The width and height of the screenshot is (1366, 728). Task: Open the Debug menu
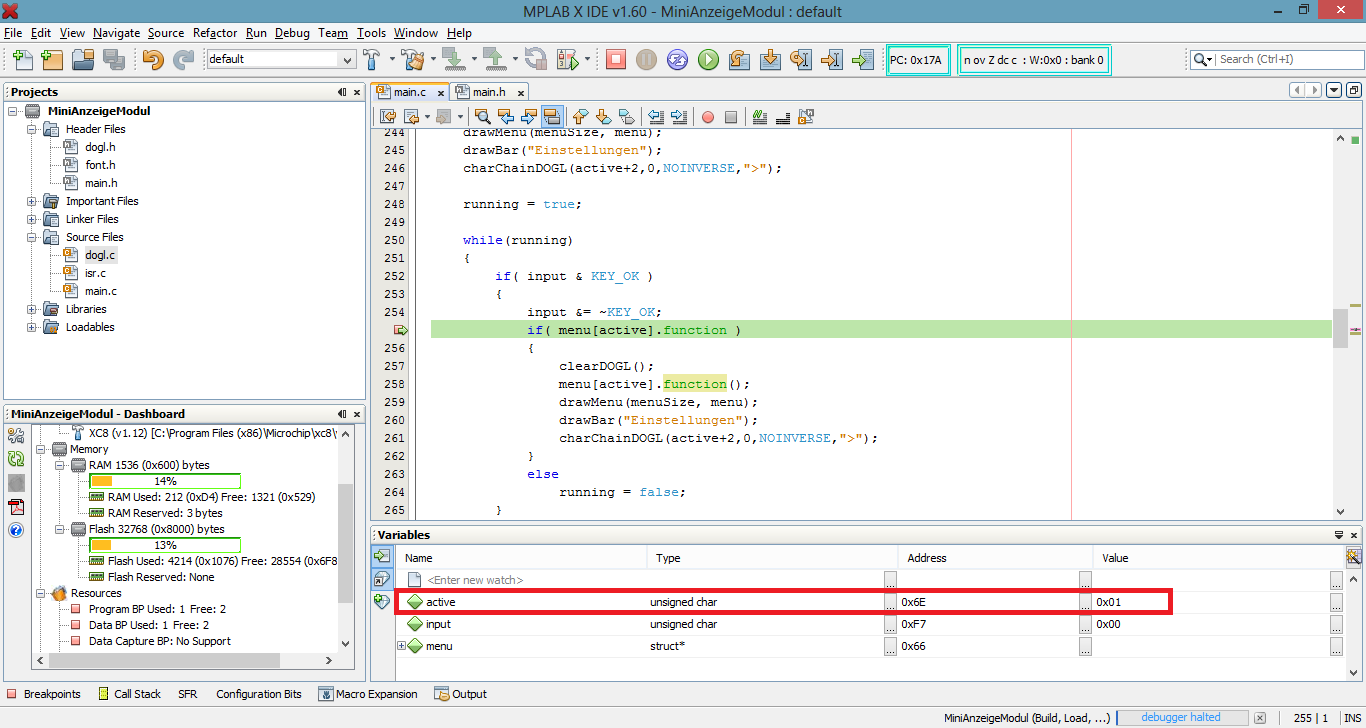292,33
